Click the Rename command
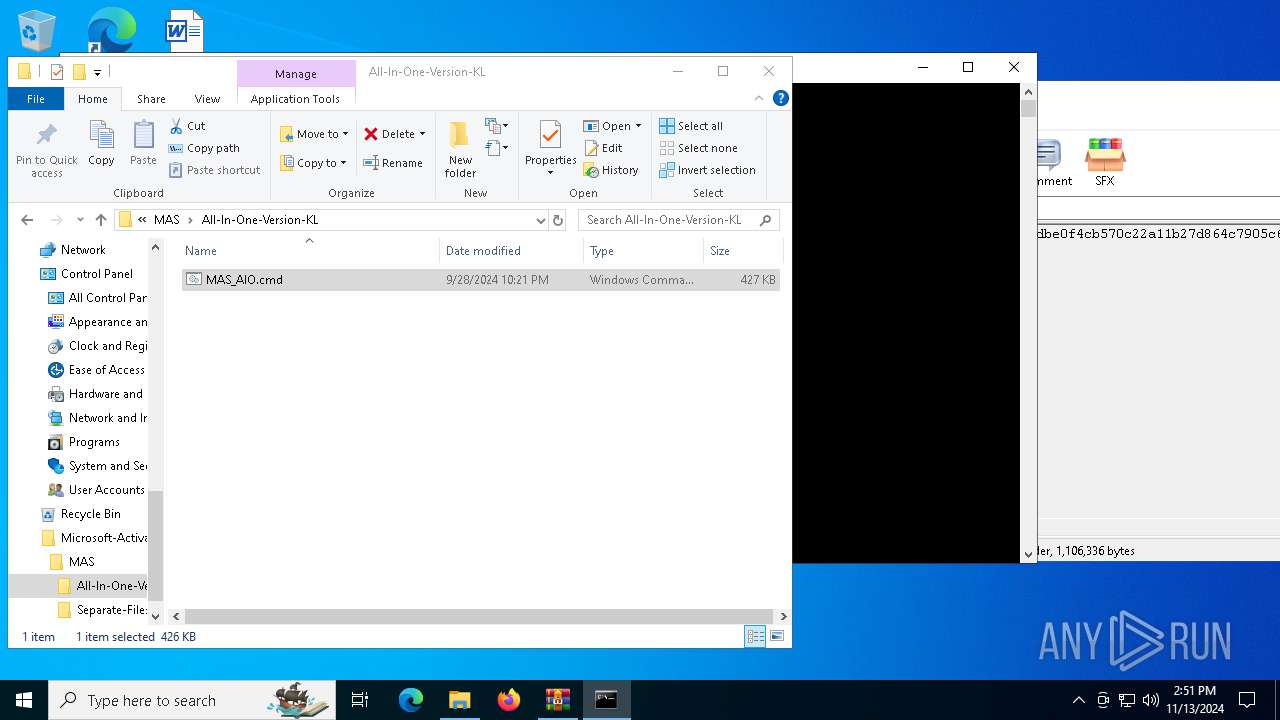 coord(393,163)
